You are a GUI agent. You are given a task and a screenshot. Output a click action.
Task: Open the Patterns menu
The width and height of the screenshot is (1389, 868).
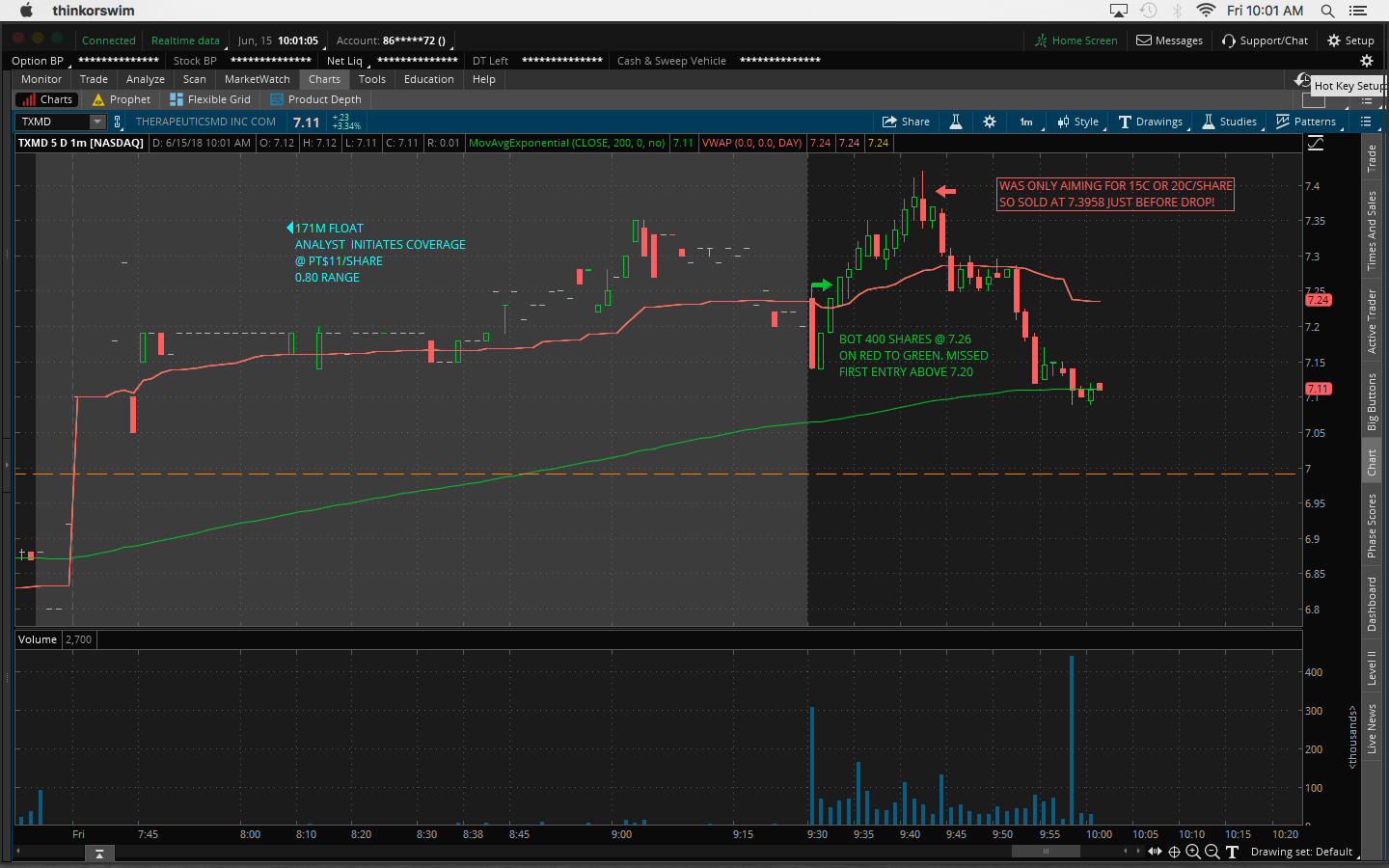pos(1306,122)
